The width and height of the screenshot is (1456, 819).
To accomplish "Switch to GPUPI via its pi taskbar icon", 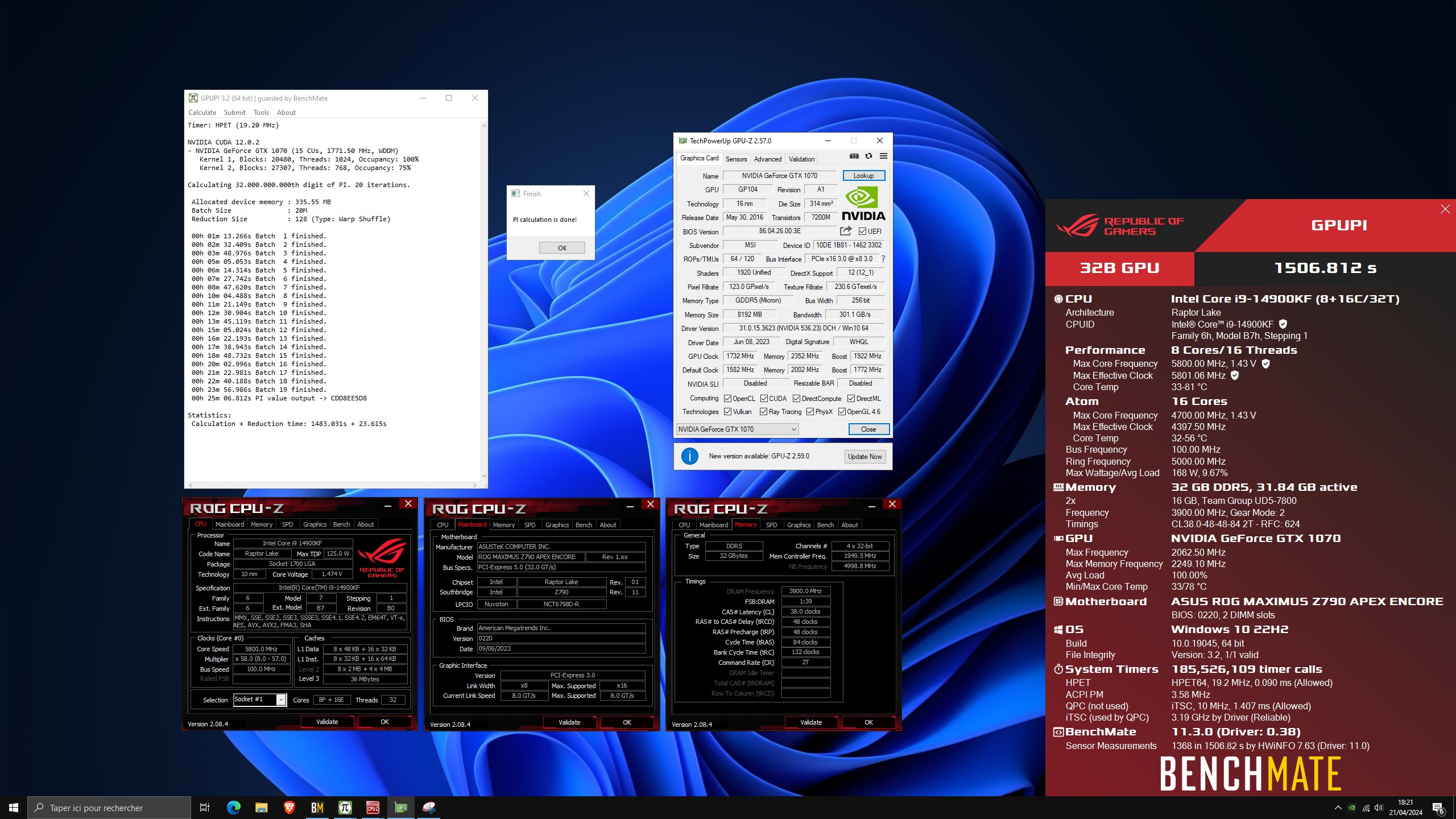I will 345,808.
